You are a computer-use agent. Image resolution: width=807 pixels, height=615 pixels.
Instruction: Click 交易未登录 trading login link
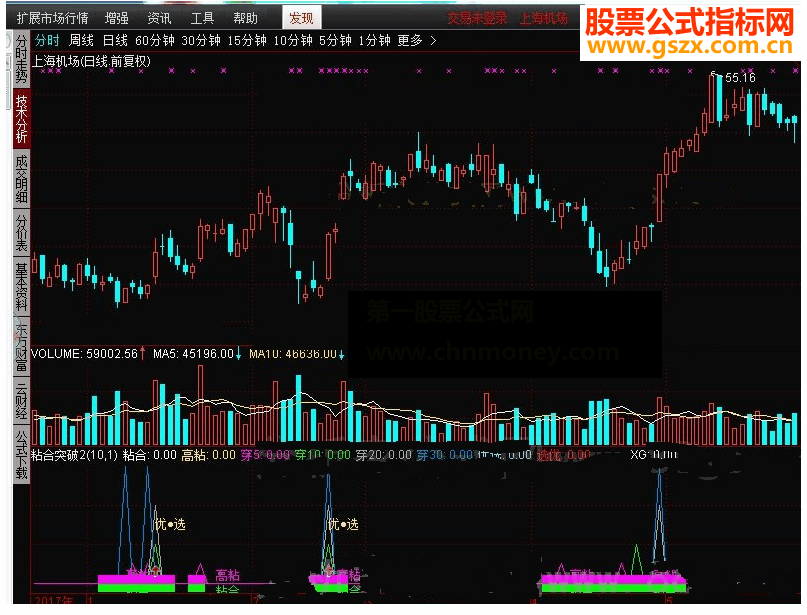click(477, 19)
